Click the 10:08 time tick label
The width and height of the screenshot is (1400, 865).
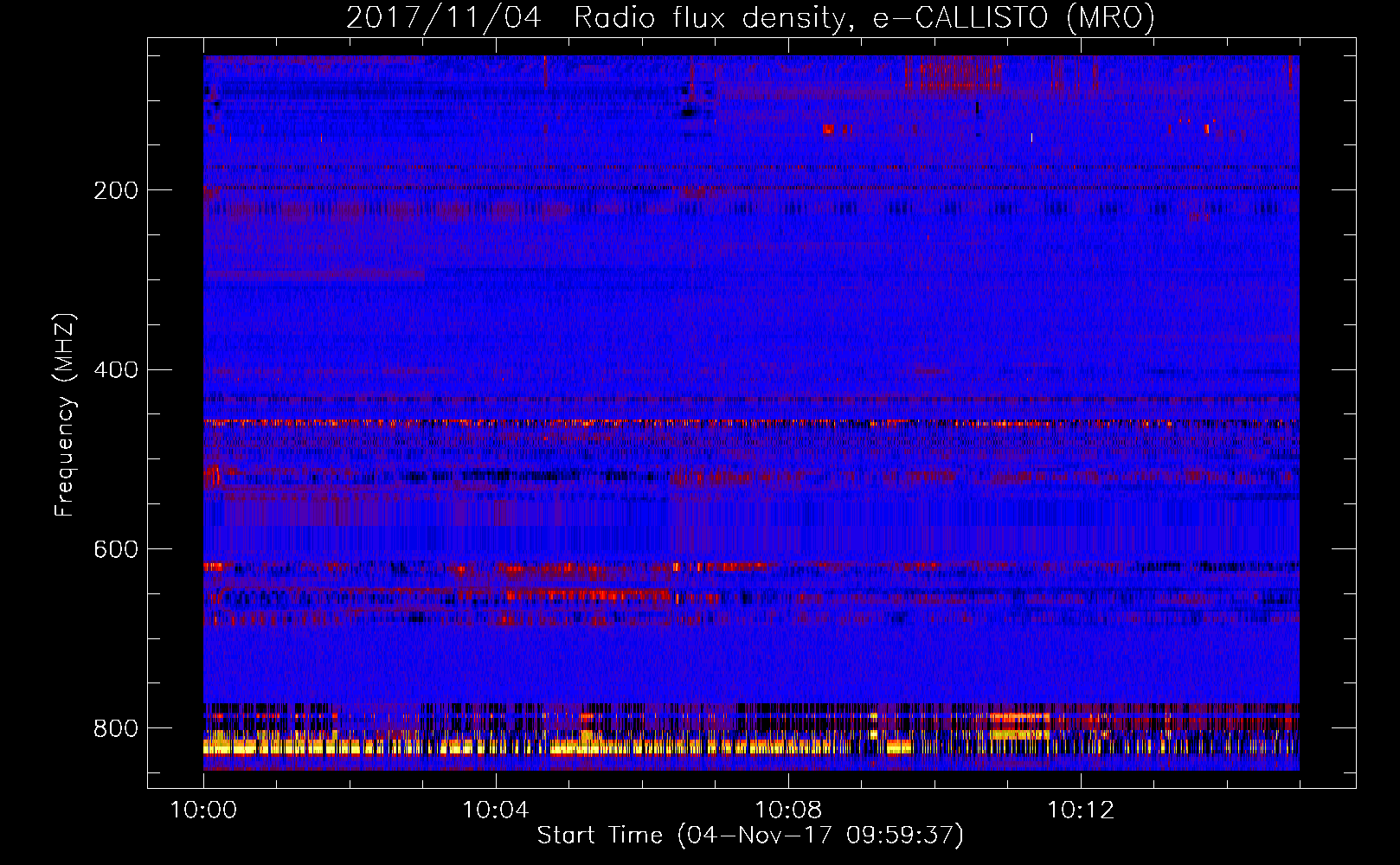coord(787,810)
